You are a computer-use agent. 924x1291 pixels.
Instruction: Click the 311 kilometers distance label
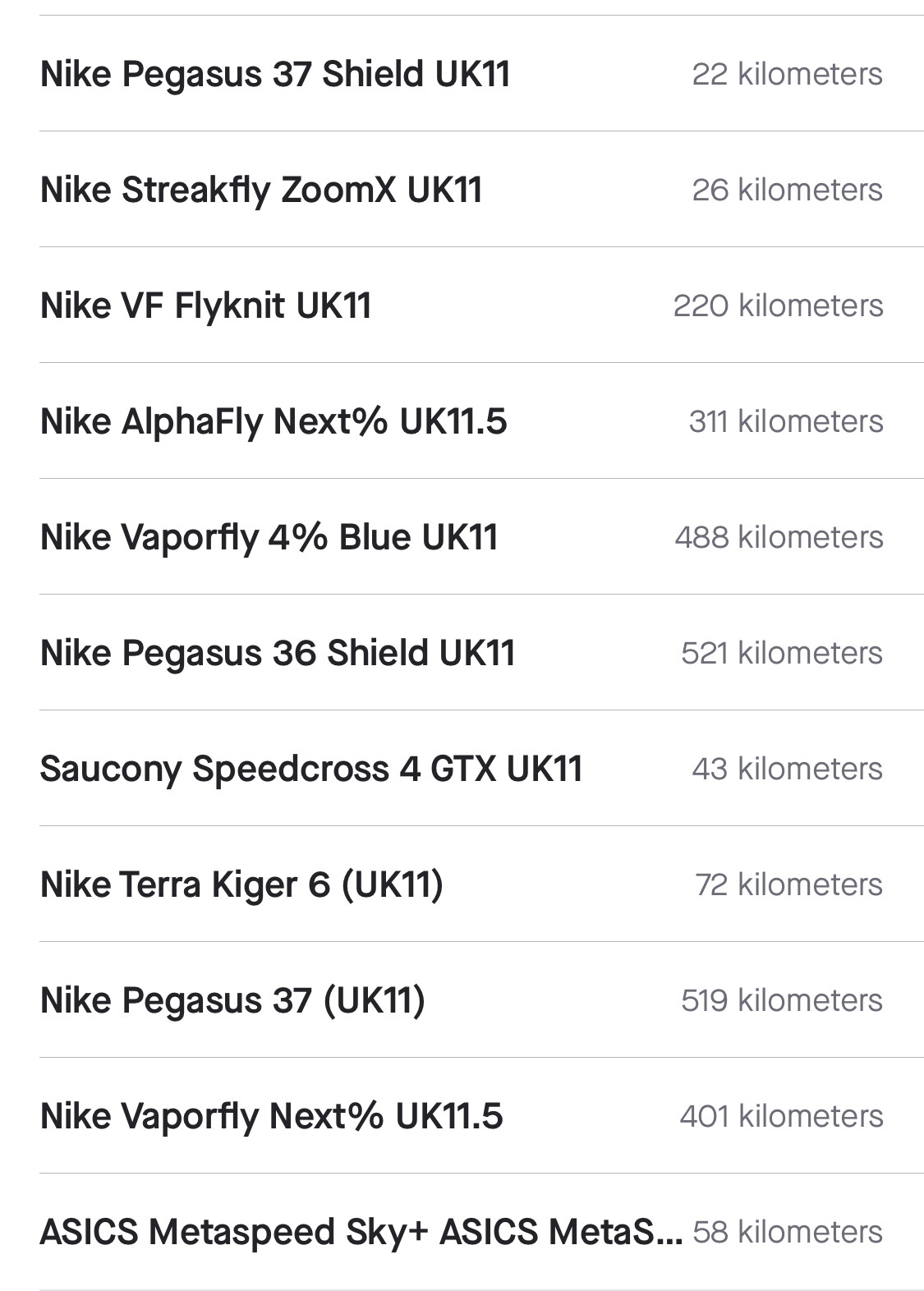coord(786,421)
